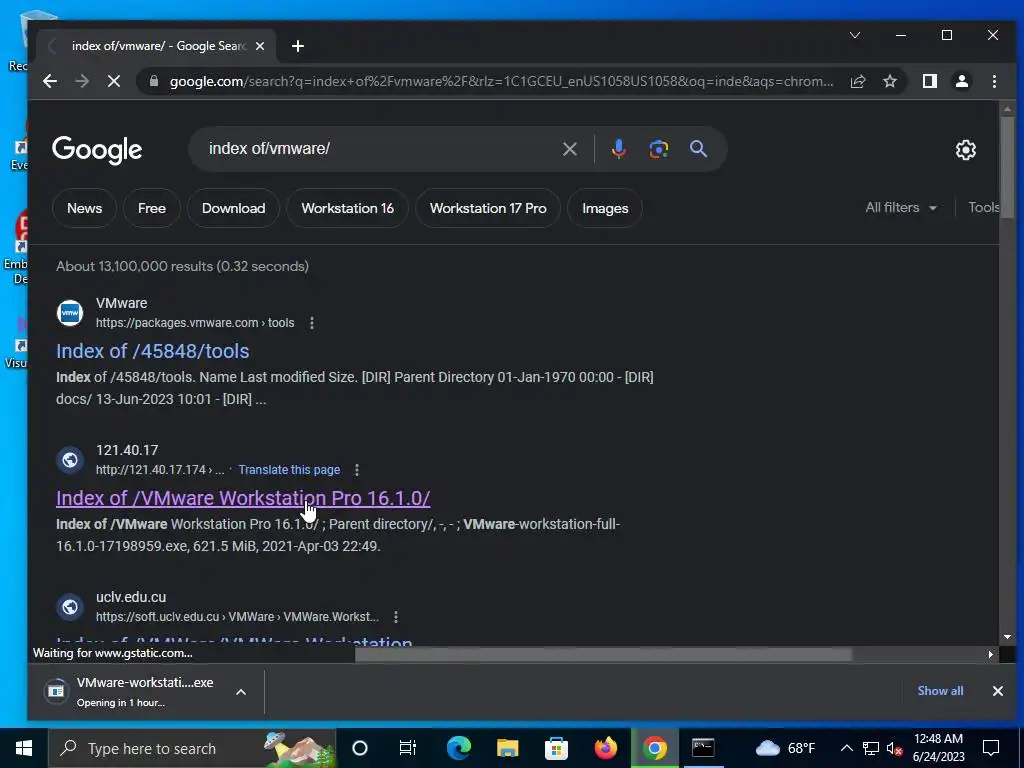The height and width of the screenshot is (768, 1024).
Task: Open Cortana circle on taskbar
Action: click(360, 748)
